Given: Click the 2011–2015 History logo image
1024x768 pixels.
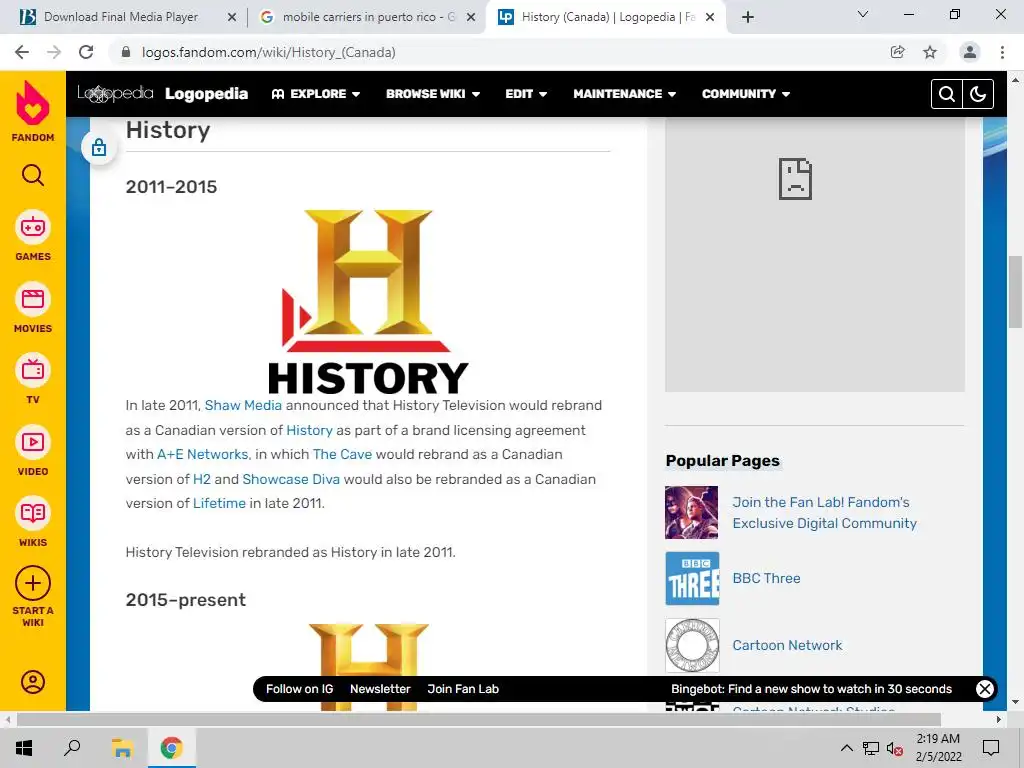Looking at the screenshot, I should click(x=368, y=301).
